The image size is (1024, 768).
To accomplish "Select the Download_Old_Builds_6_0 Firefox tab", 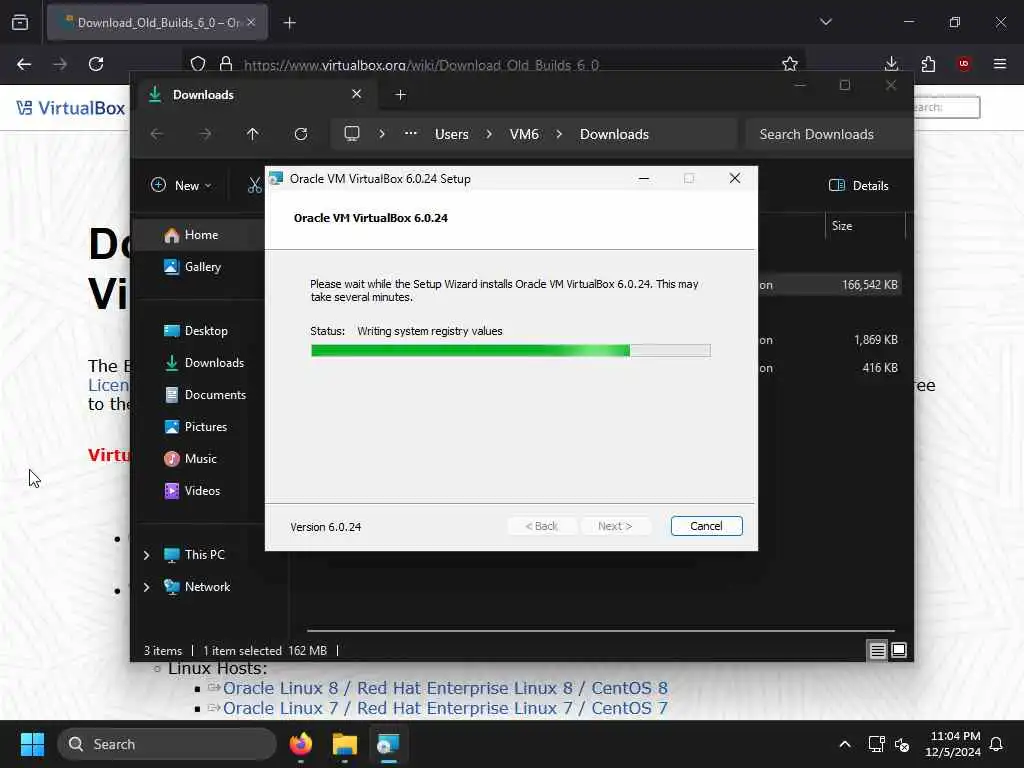I will [157, 23].
